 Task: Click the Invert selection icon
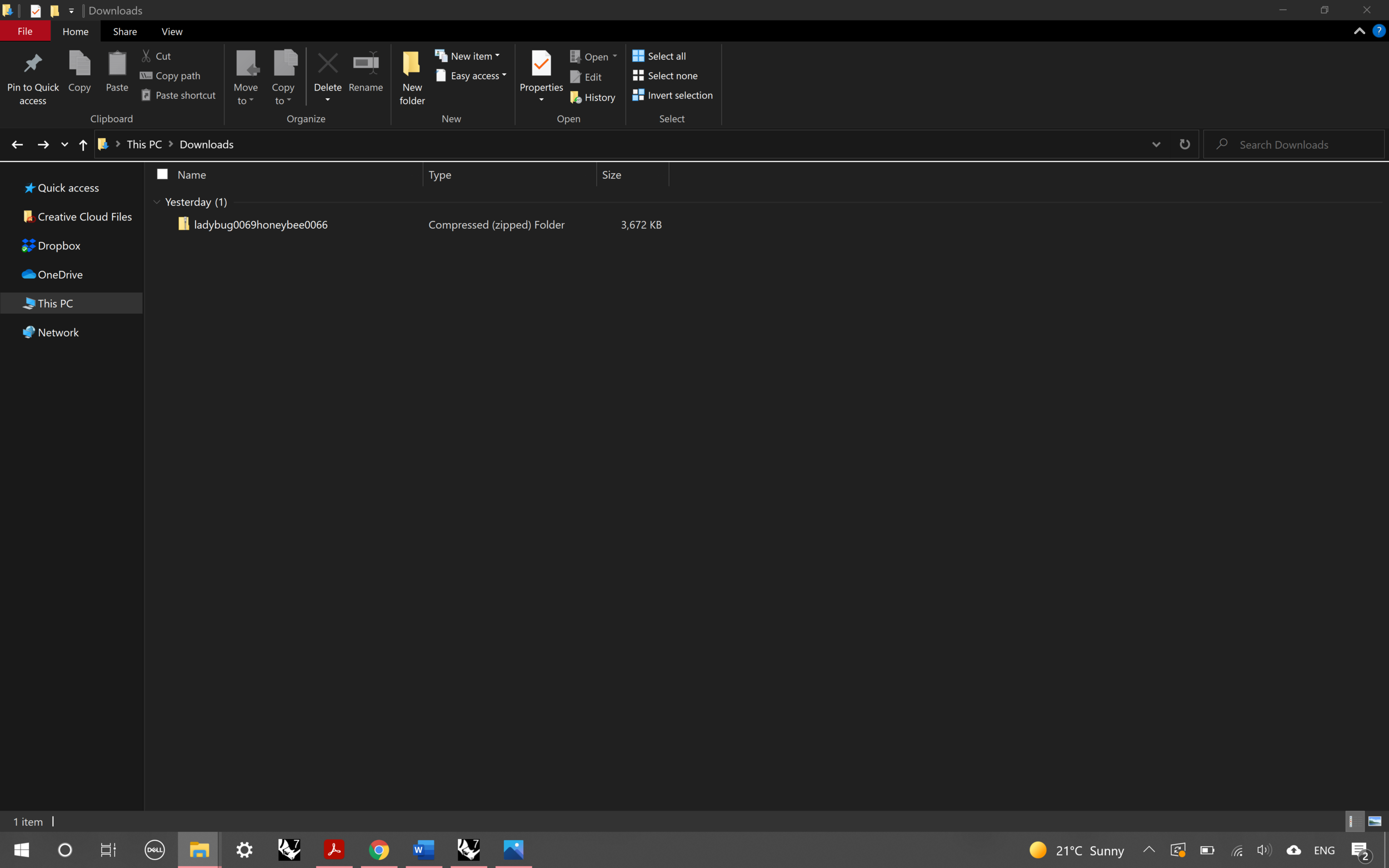(x=638, y=96)
